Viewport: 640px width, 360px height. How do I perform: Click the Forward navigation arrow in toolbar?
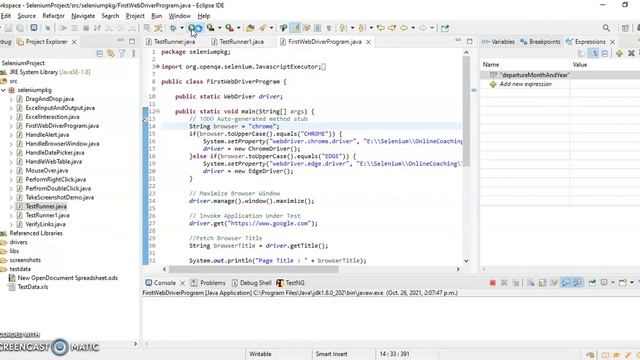[423, 28]
